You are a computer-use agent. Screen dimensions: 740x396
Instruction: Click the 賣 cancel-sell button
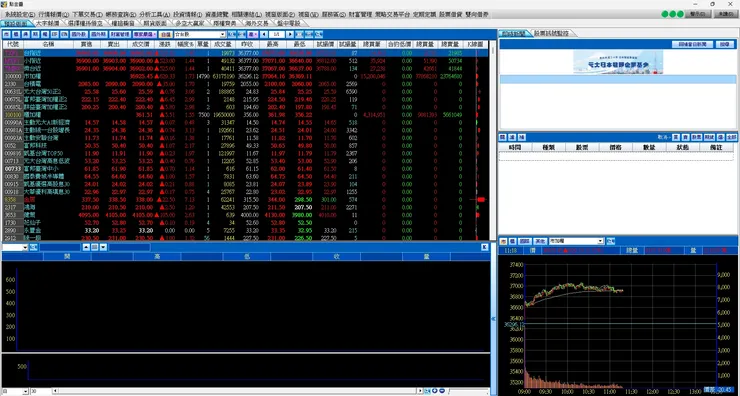686,137
